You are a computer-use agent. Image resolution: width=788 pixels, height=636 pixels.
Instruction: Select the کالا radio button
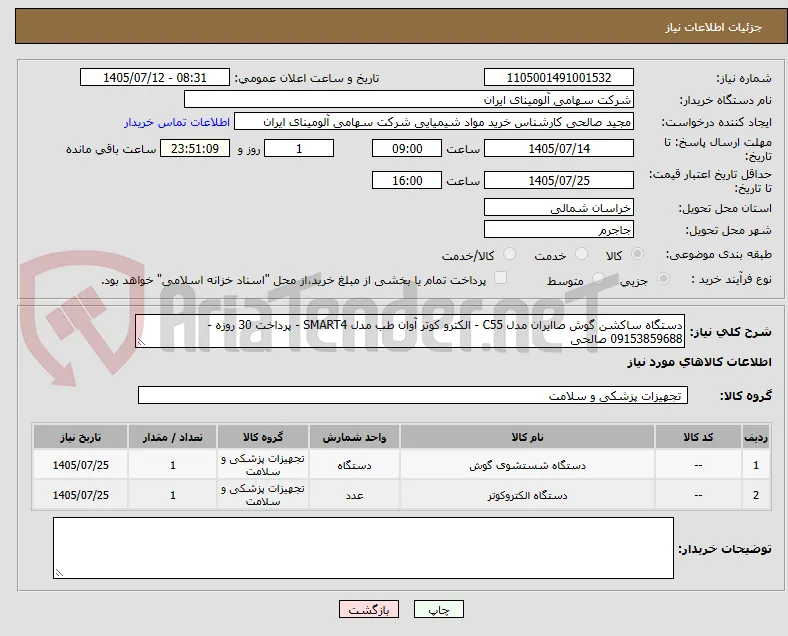pyautogui.click(x=637, y=254)
